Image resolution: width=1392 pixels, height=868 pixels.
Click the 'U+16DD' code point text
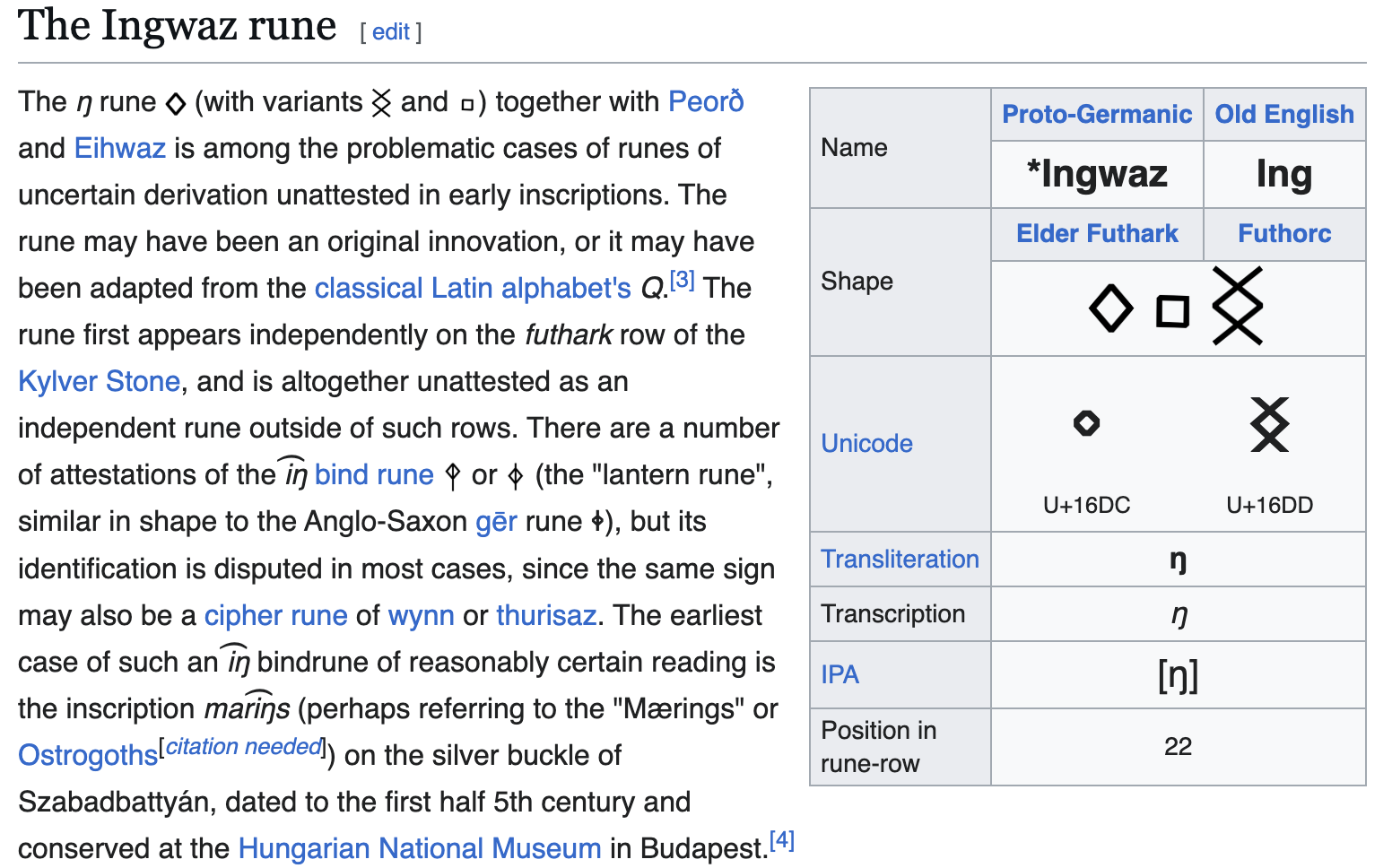[x=1269, y=505]
